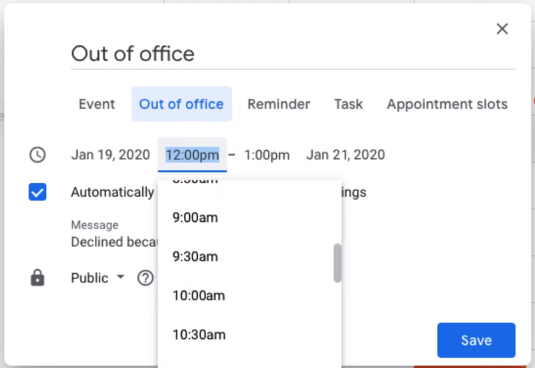Uncheck the automatically decline meetings checkbox
This screenshot has width=535, height=368.
point(38,192)
